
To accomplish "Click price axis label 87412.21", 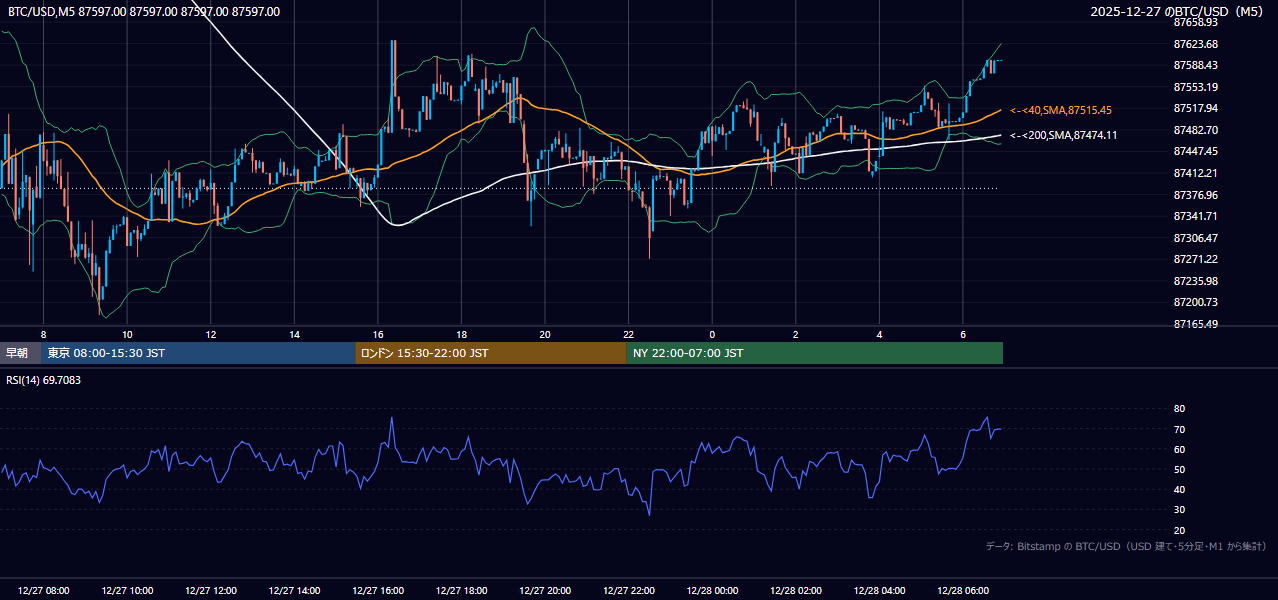I will click(x=1196, y=173).
